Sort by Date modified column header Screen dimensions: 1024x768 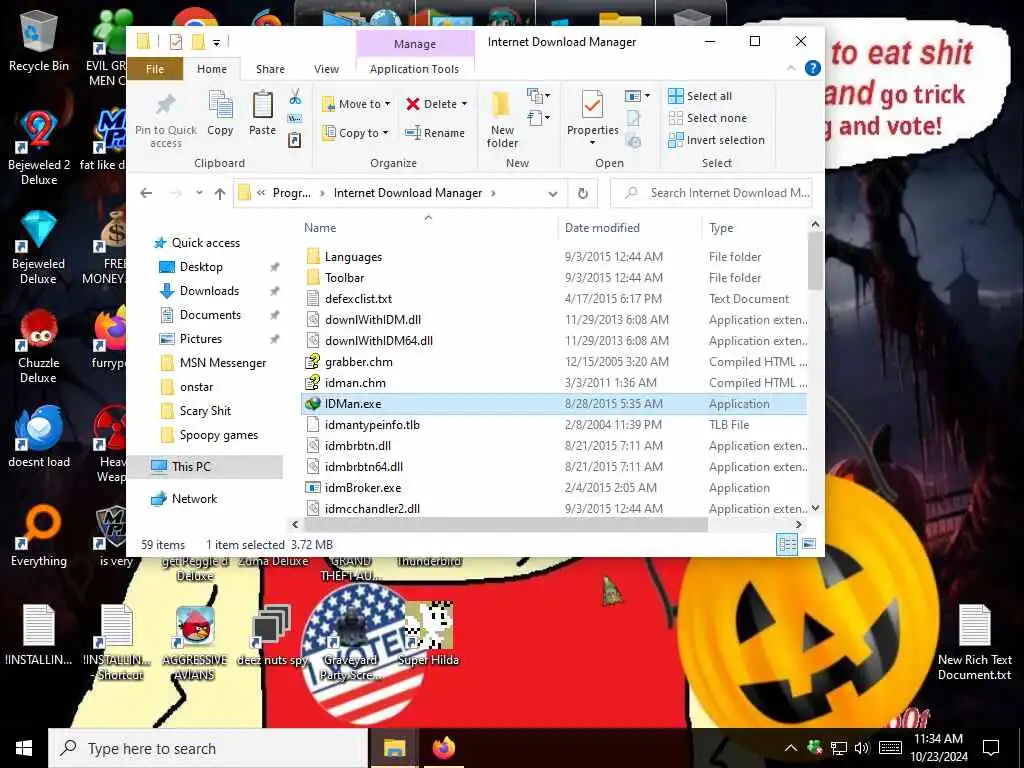coord(601,228)
